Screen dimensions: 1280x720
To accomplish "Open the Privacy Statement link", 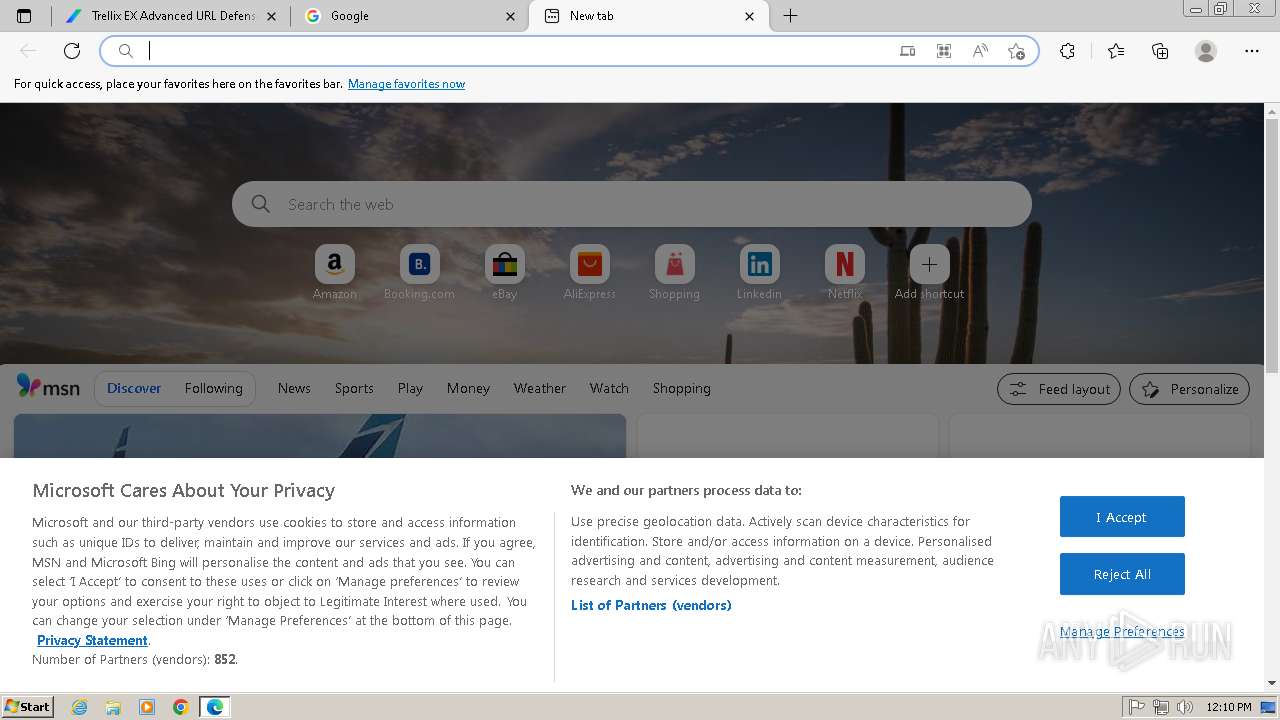I will 92,640.
